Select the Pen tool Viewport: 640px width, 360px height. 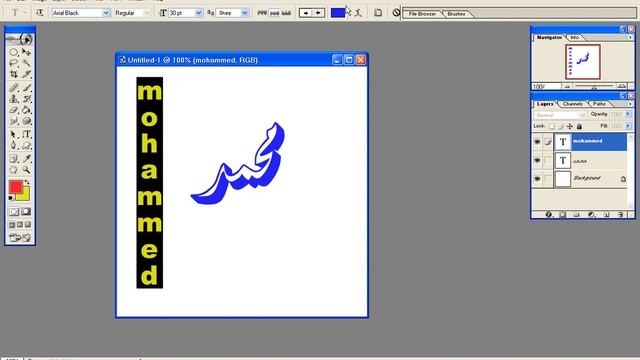pos(13,145)
